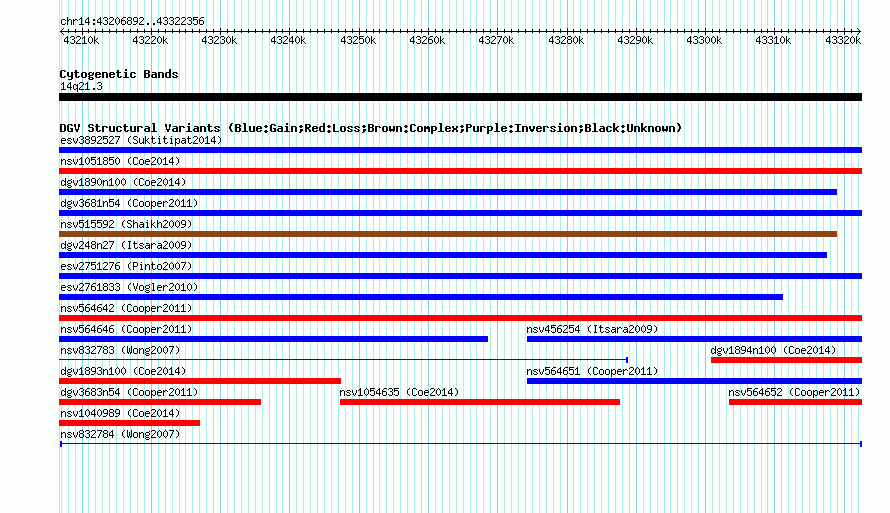Click the dgv3683n54 (Cooper2011) label
The height and width of the screenshot is (513, 890).
click(129, 392)
